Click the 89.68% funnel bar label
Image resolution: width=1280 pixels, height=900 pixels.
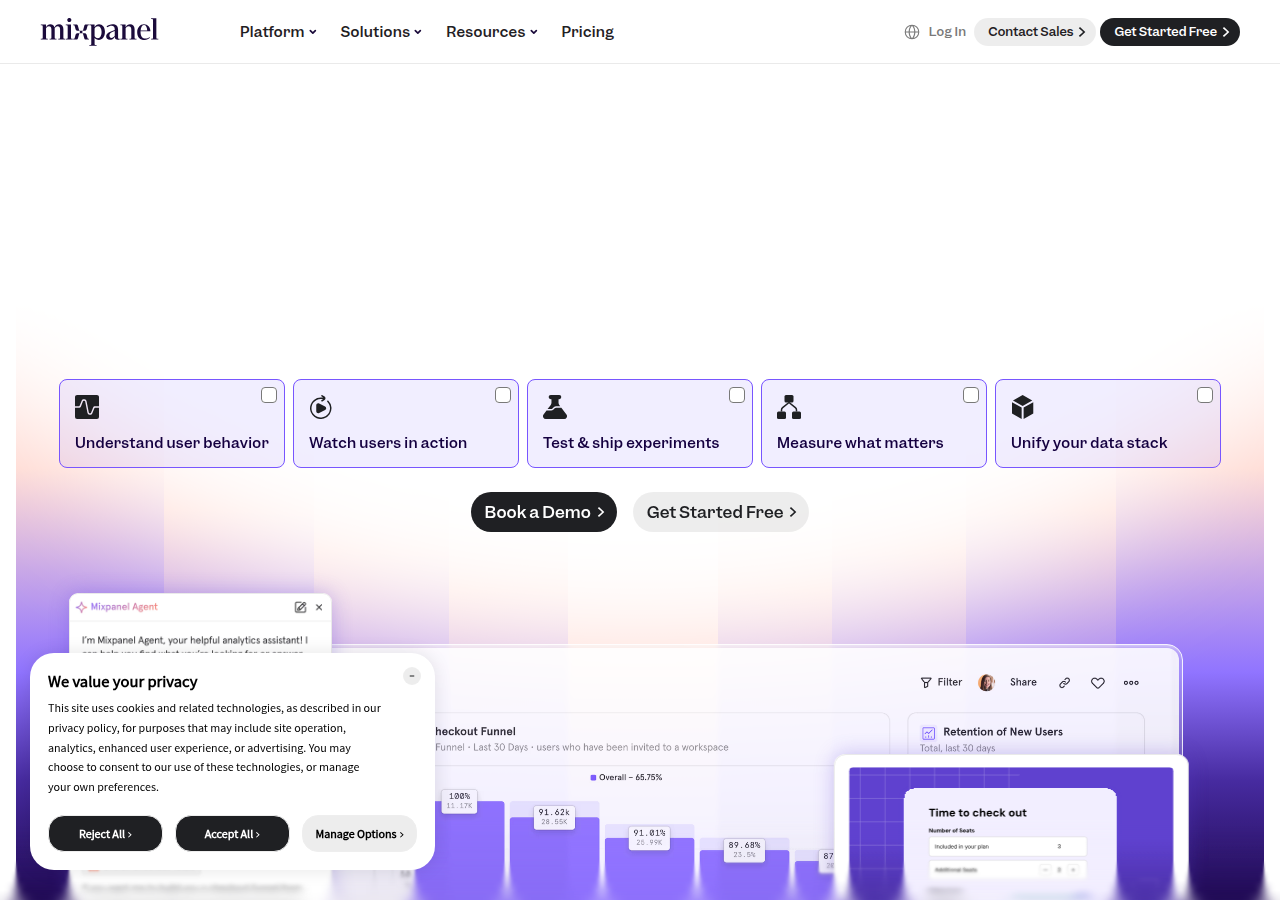[744, 849]
